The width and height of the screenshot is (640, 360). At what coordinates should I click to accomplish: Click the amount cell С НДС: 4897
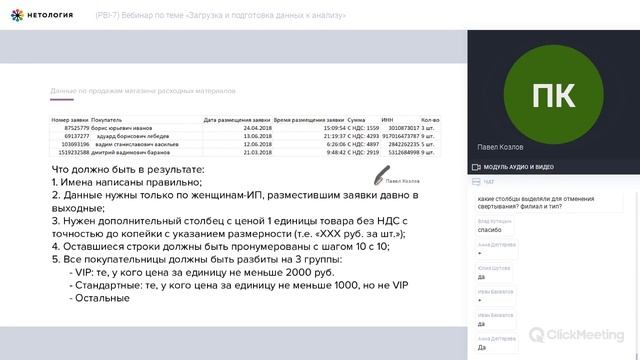coord(363,144)
